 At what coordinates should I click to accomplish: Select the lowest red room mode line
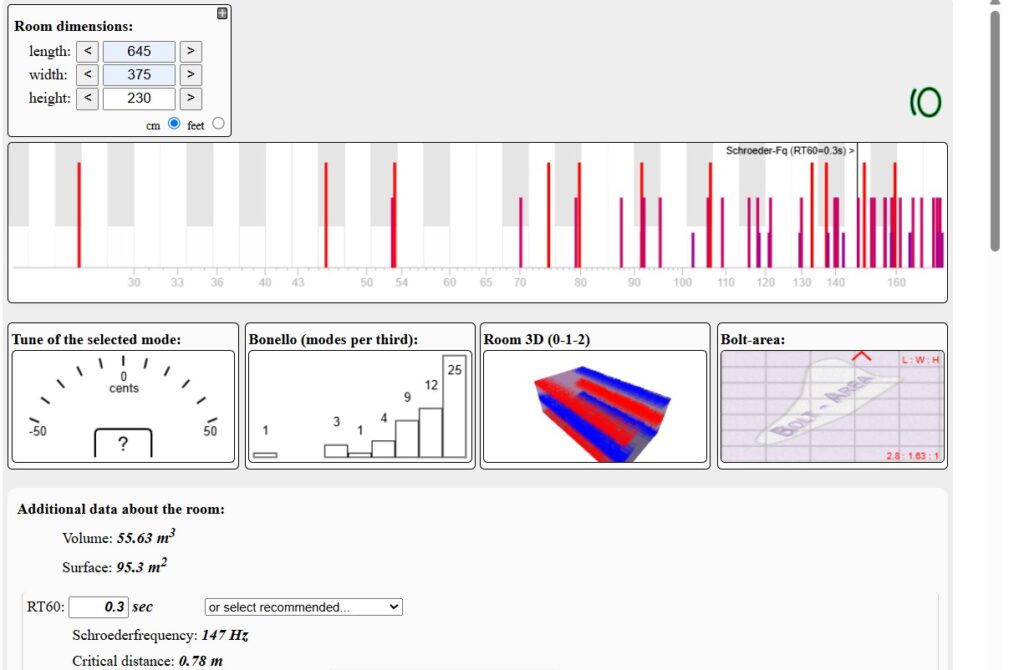[79, 215]
